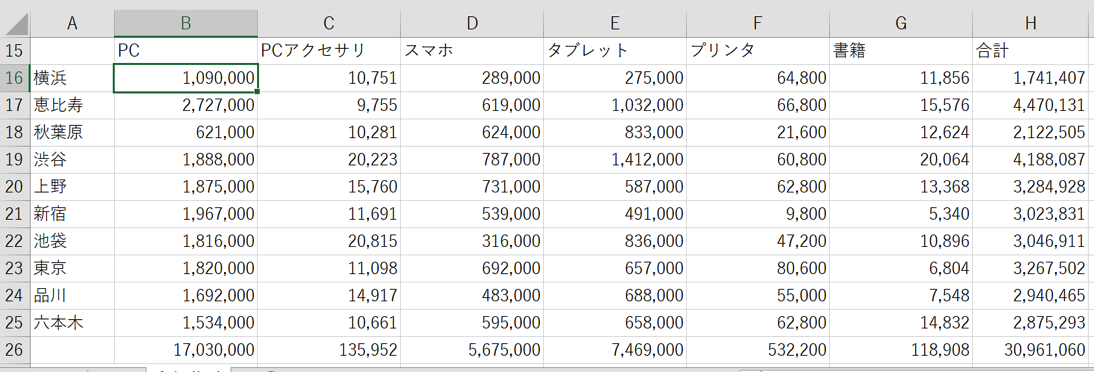Select the 秋葉原 cell

pos(72,132)
